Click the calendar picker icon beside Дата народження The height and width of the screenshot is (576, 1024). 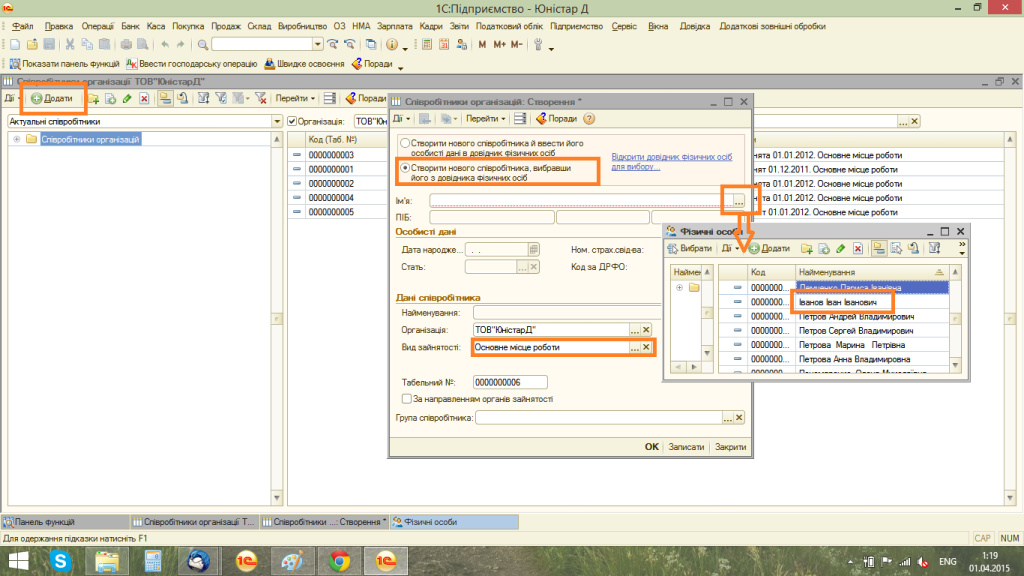click(534, 249)
